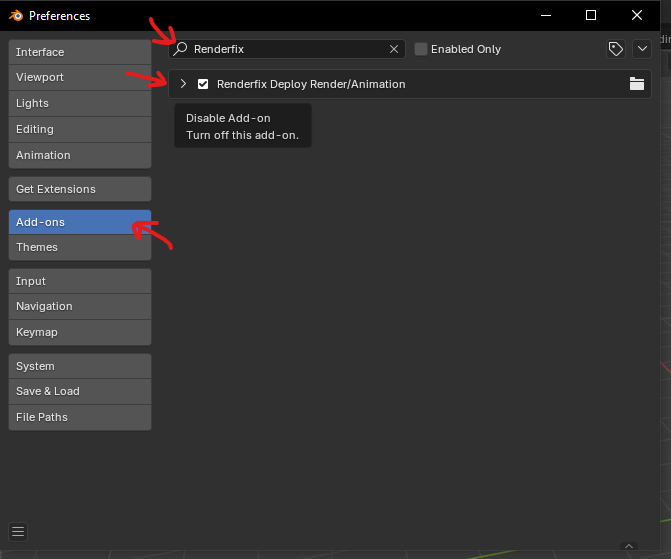This screenshot has height=559, width=671.
Task: Switch to the Themes section
Action: 80,247
